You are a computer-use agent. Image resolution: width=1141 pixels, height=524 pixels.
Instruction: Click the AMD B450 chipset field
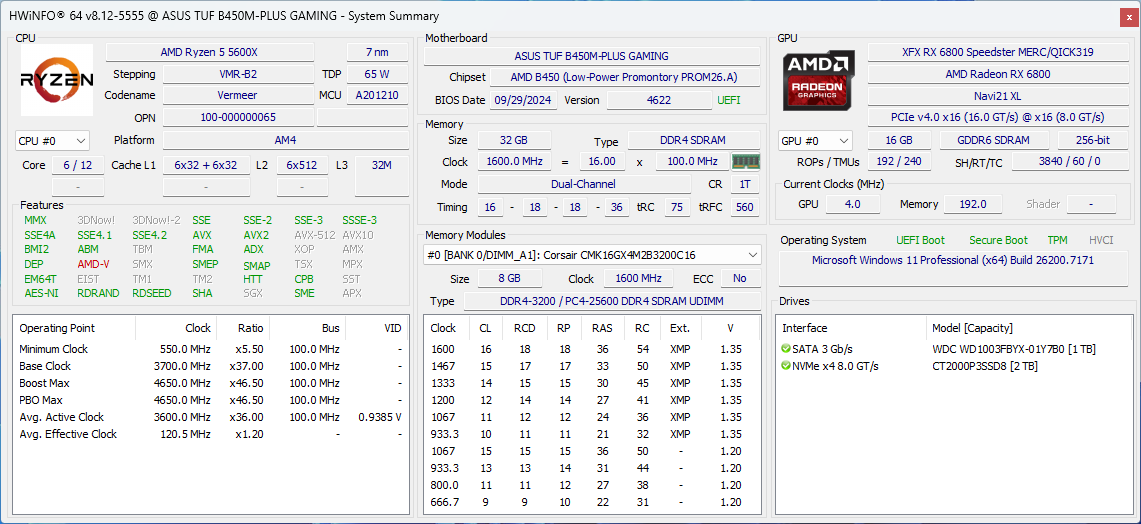(x=625, y=77)
